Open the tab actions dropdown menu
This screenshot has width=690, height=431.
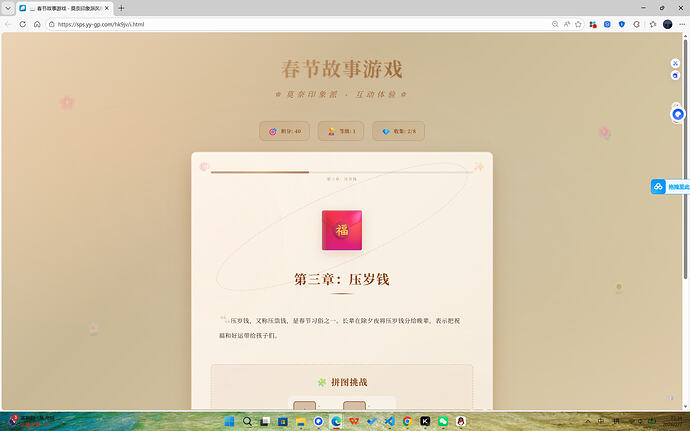click(x=8, y=8)
